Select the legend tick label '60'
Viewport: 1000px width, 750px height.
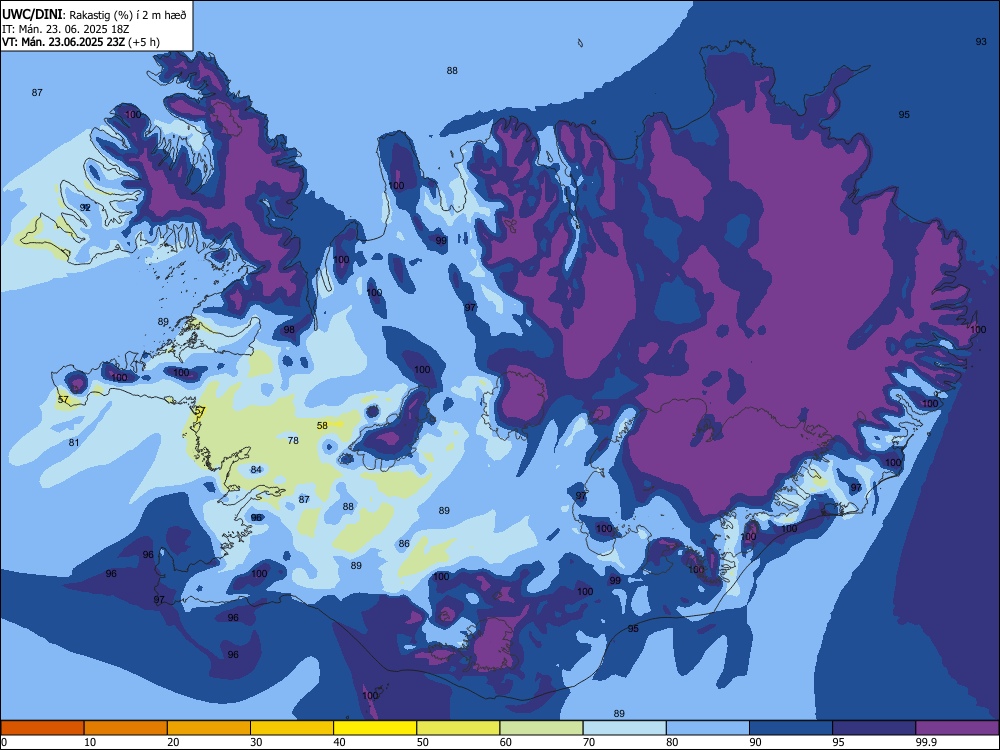tap(506, 742)
